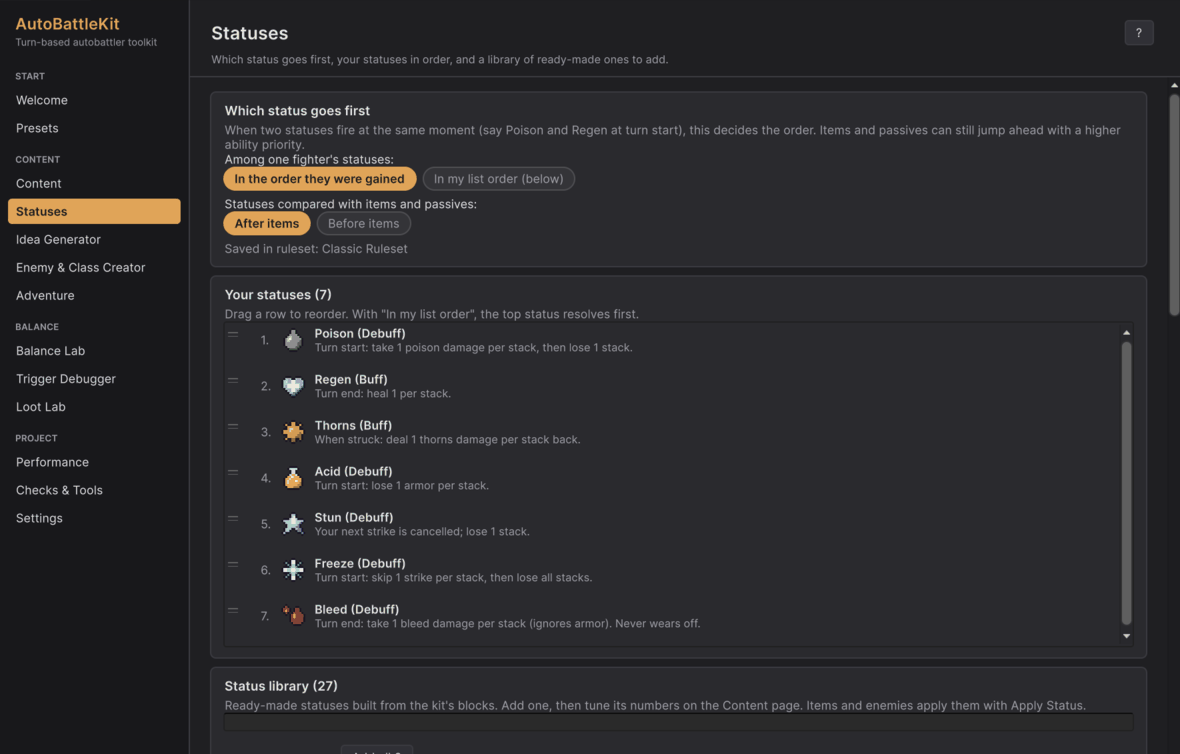Click the 'Which status goes first' heading
This screenshot has height=754, width=1180.
click(297, 111)
